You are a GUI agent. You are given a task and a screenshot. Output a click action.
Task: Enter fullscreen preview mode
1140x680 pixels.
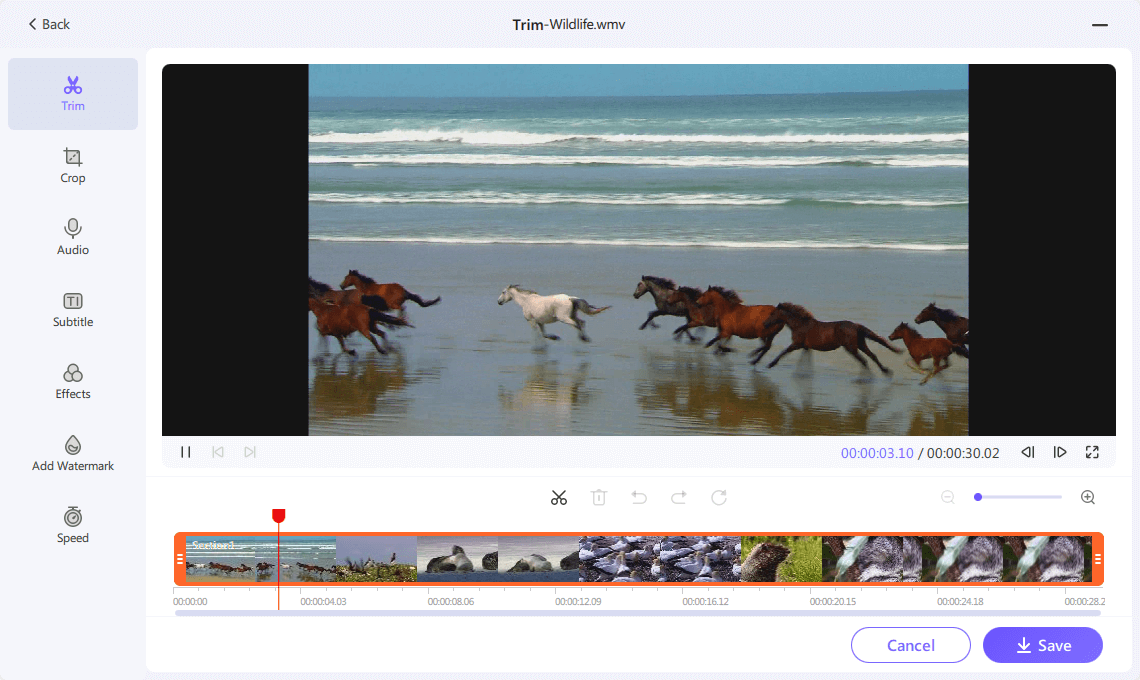(x=1092, y=452)
